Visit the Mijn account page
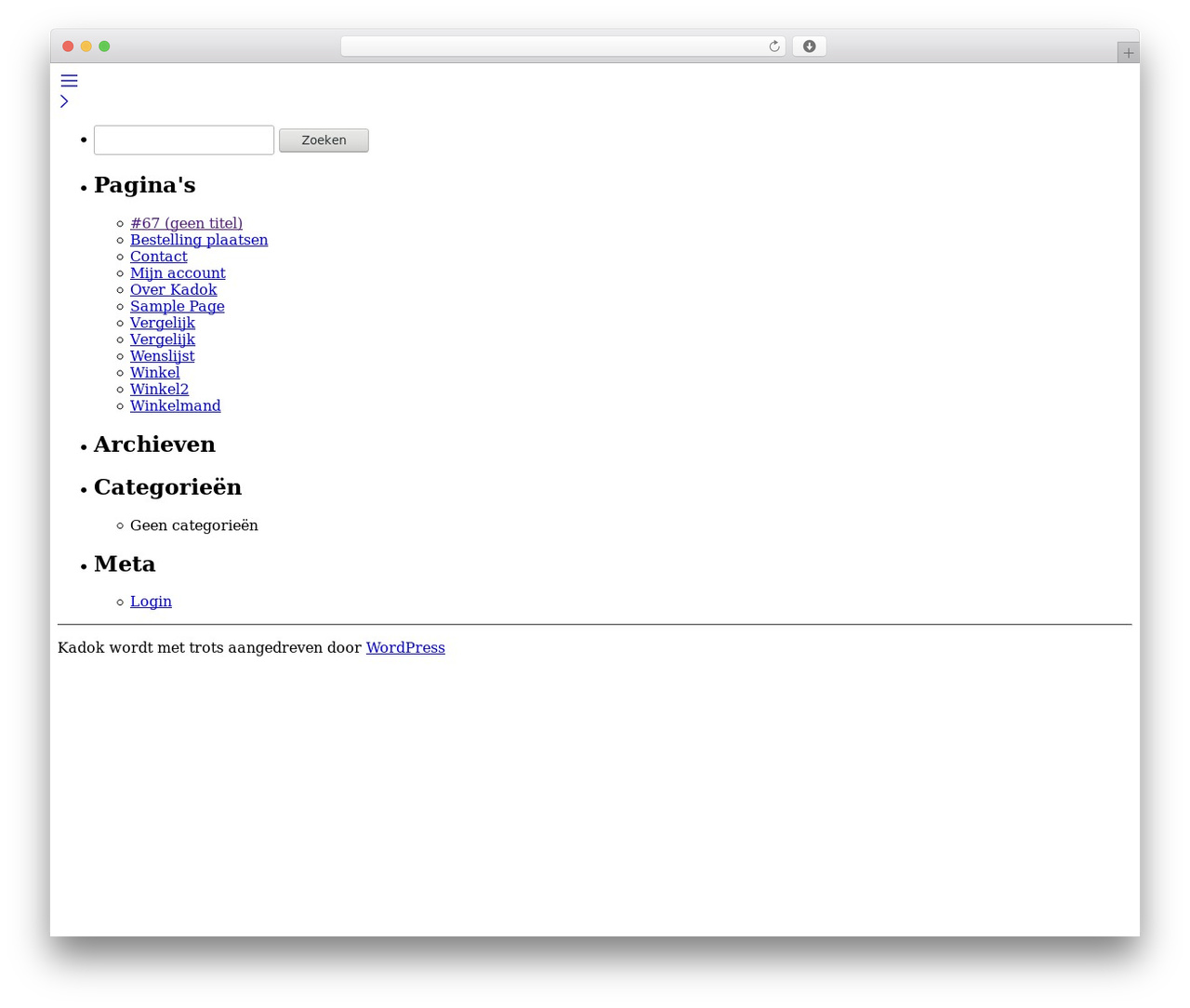The image size is (1190, 1008). pyautogui.click(x=178, y=273)
